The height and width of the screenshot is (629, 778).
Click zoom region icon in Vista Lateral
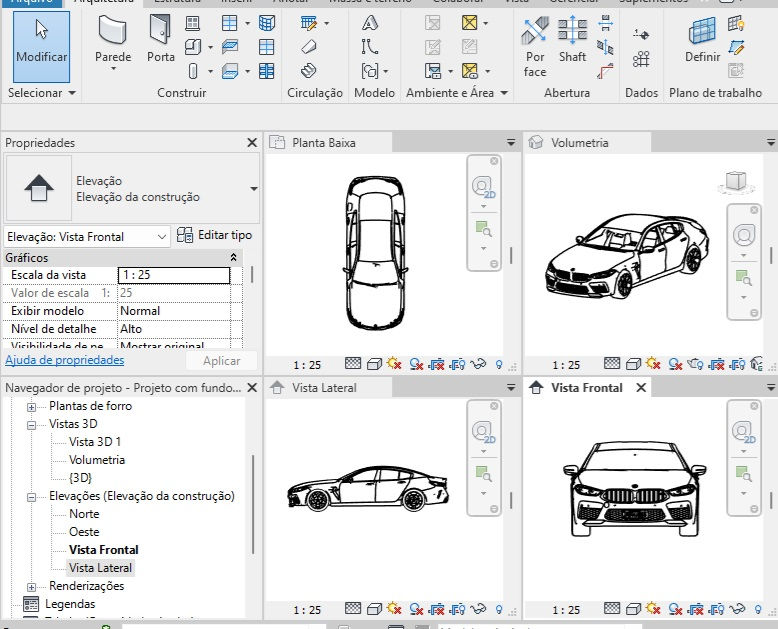(x=483, y=473)
